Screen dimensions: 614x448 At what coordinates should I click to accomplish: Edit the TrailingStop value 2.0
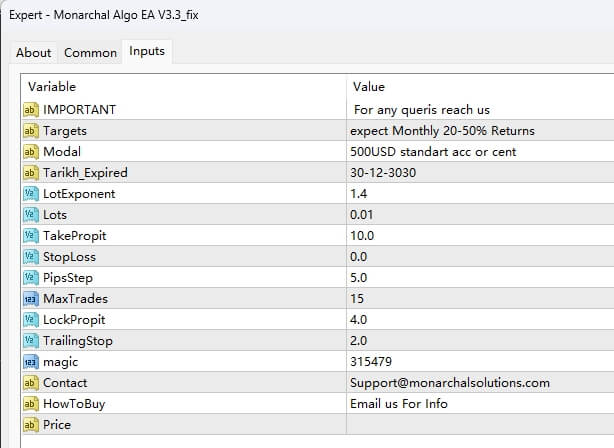359,341
